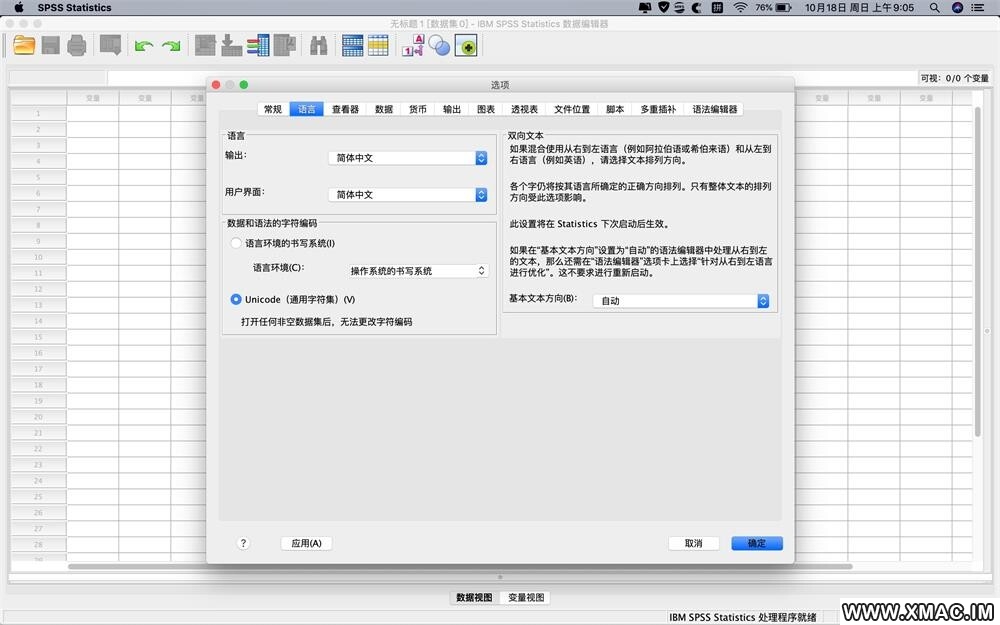Click the Siri icon in menu bar
Image resolution: width=1000 pixels, height=625 pixels.
pos(957,8)
